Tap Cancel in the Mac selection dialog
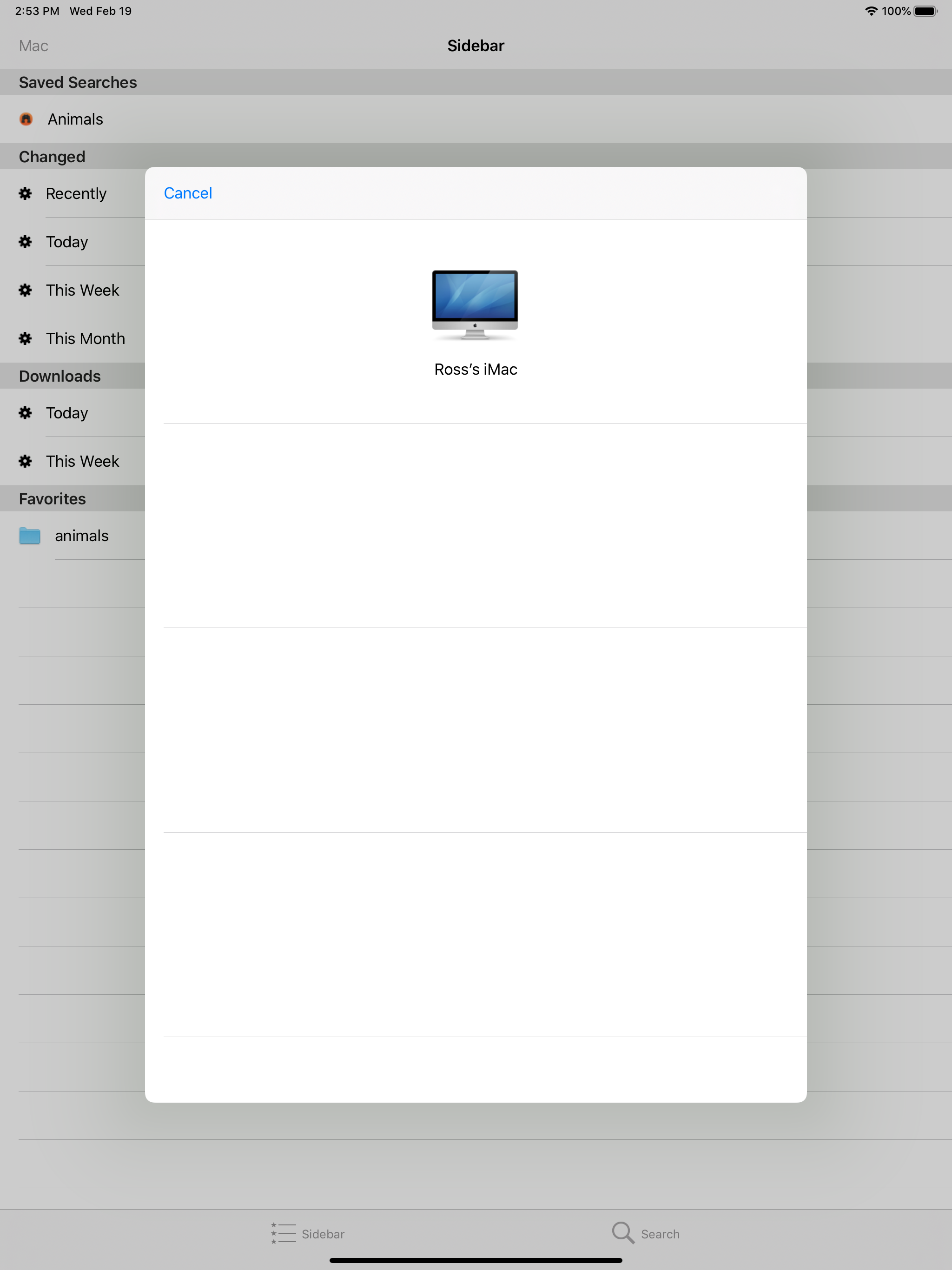Viewport: 952px width, 1270px height. (188, 193)
